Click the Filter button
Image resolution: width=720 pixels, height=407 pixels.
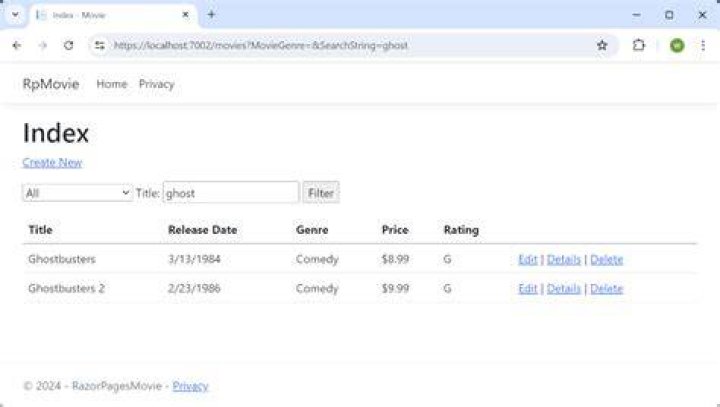tap(321, 193)
